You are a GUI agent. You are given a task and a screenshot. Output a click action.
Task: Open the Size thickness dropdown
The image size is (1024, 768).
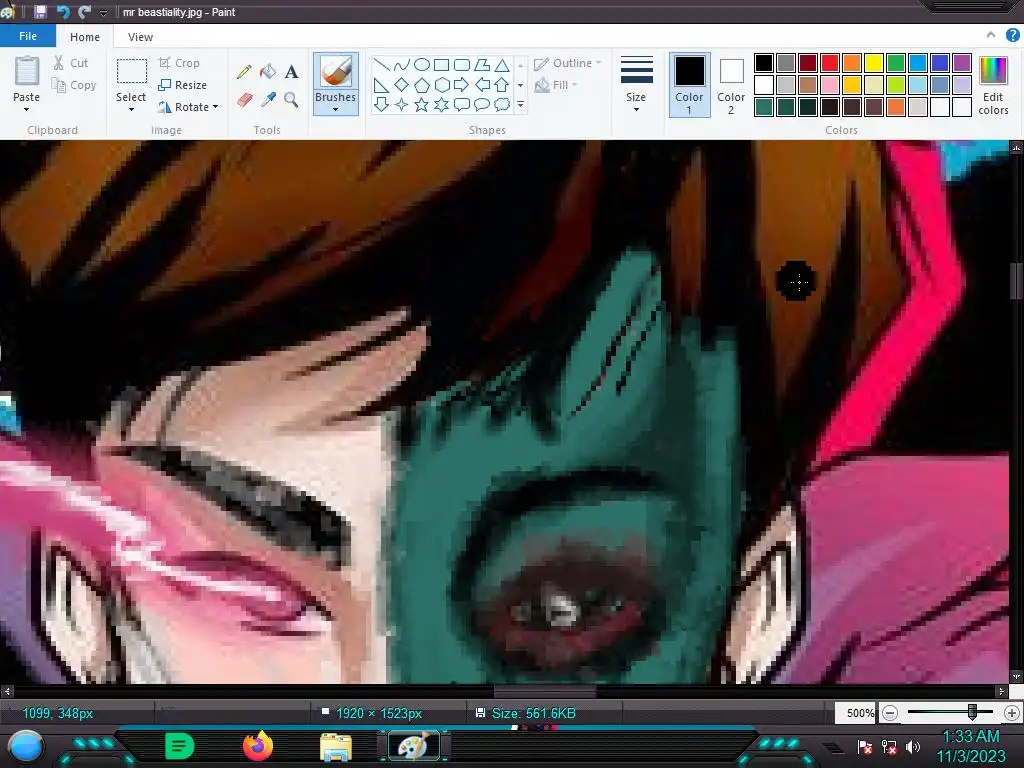click(636, 85)
